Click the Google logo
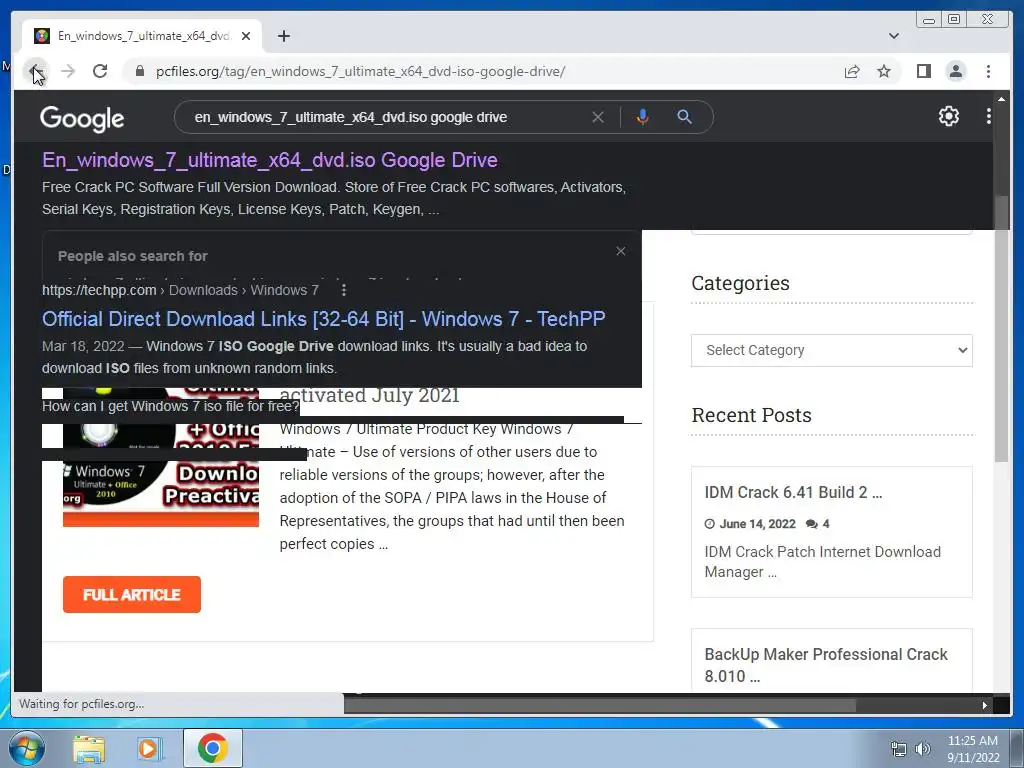The width and height of the screenshot is (1024, 768). pyautogui.click(x=82, y=119)
